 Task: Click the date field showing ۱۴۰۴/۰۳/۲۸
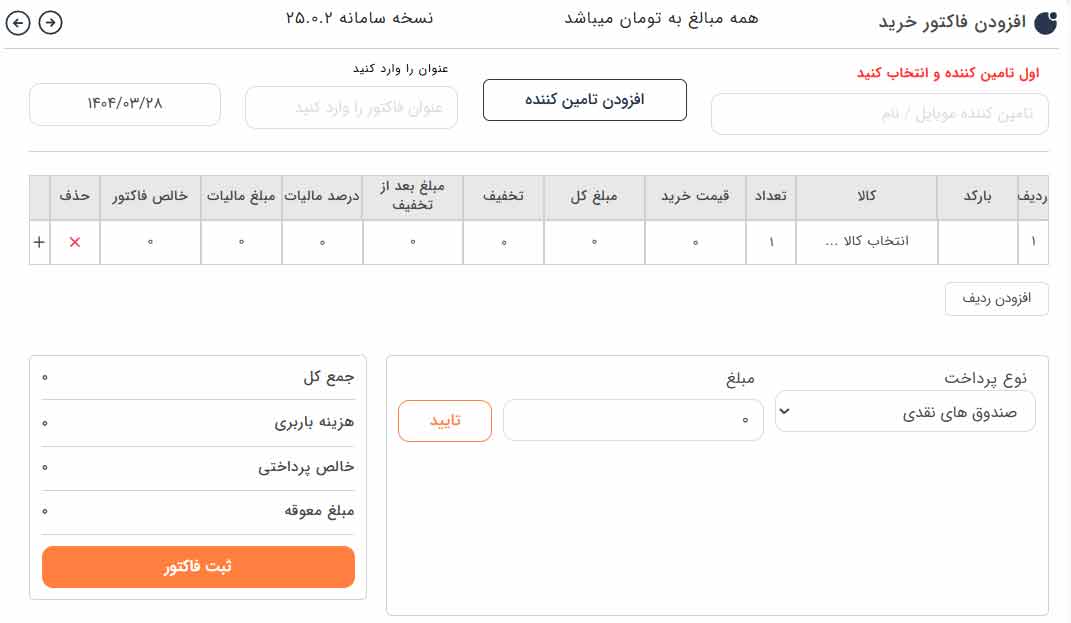(124, 104)
